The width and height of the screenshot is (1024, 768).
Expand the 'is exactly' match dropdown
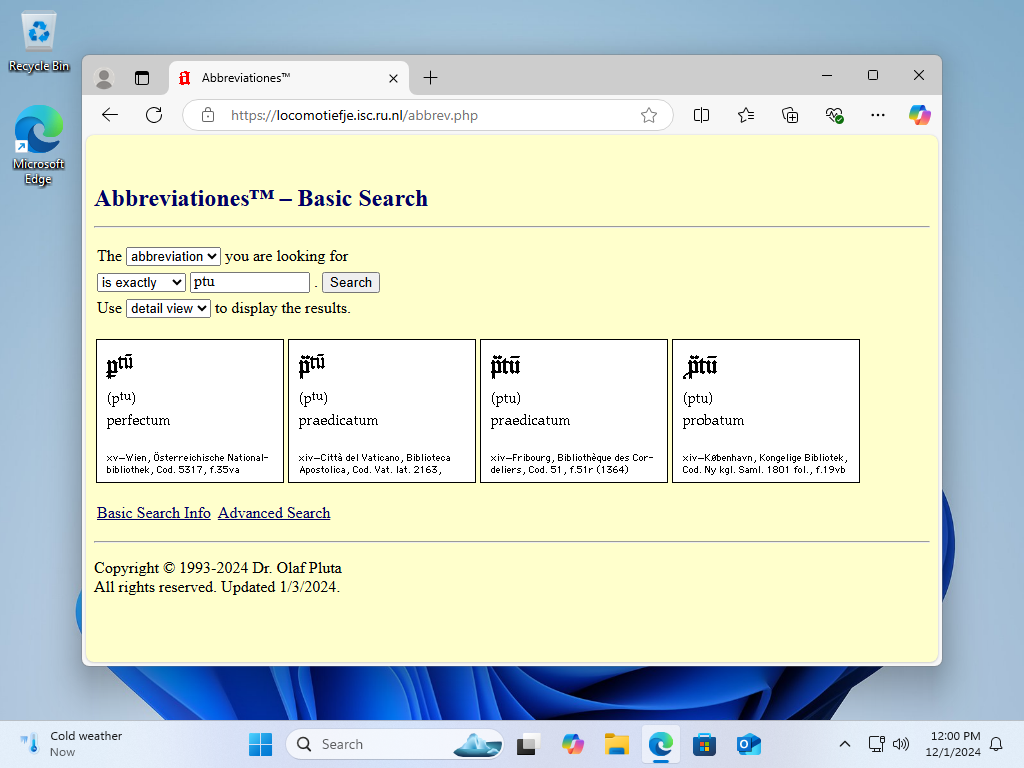tap(141, 283)
